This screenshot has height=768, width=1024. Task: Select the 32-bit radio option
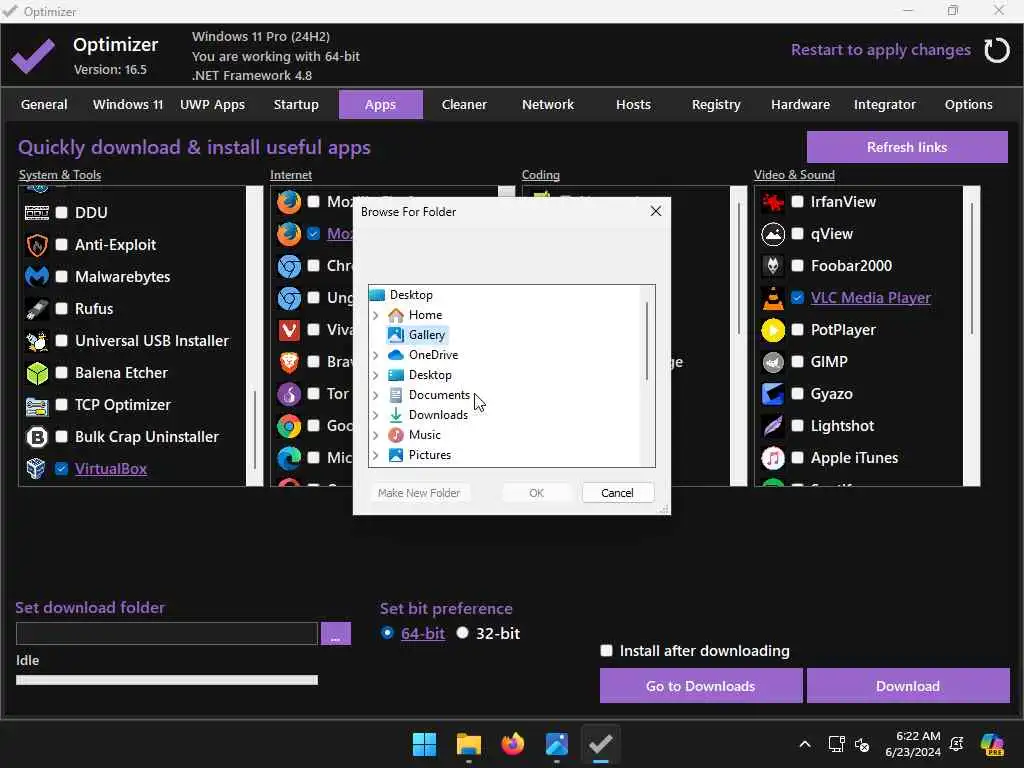tap(462, 633)
